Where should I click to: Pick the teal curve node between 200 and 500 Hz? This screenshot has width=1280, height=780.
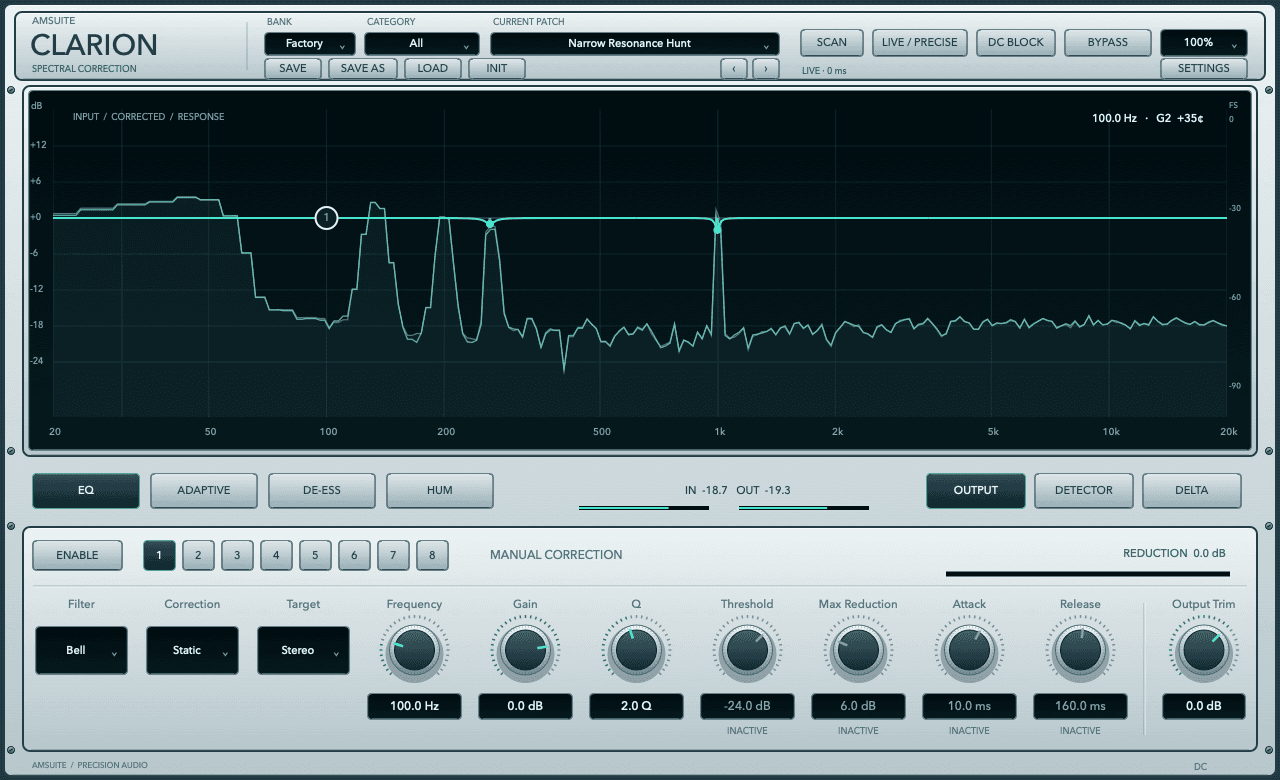490,224
